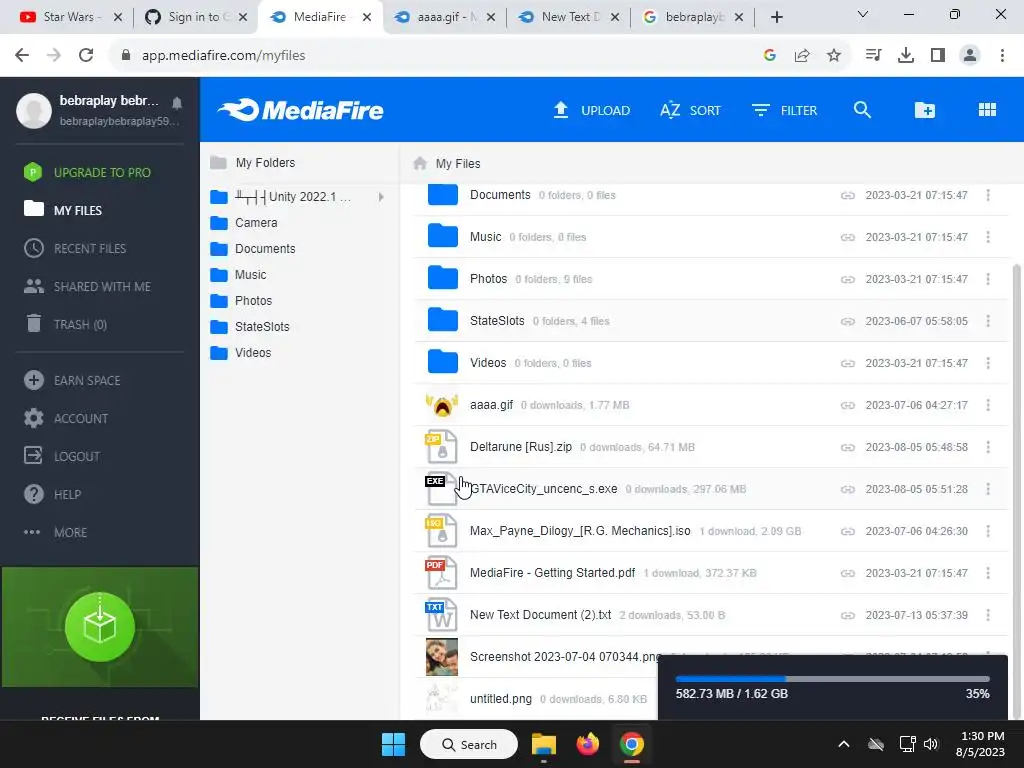
Task: Open the Deltarune [Rus].zip row options menu
Action: 988,447
